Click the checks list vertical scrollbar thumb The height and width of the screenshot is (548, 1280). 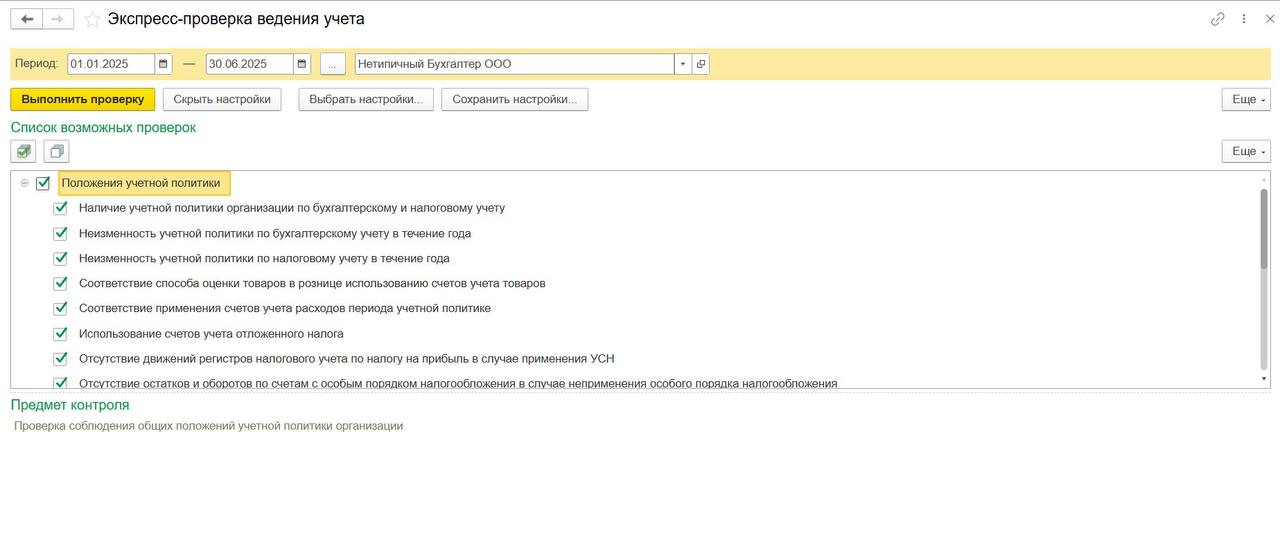point(1264,228)
